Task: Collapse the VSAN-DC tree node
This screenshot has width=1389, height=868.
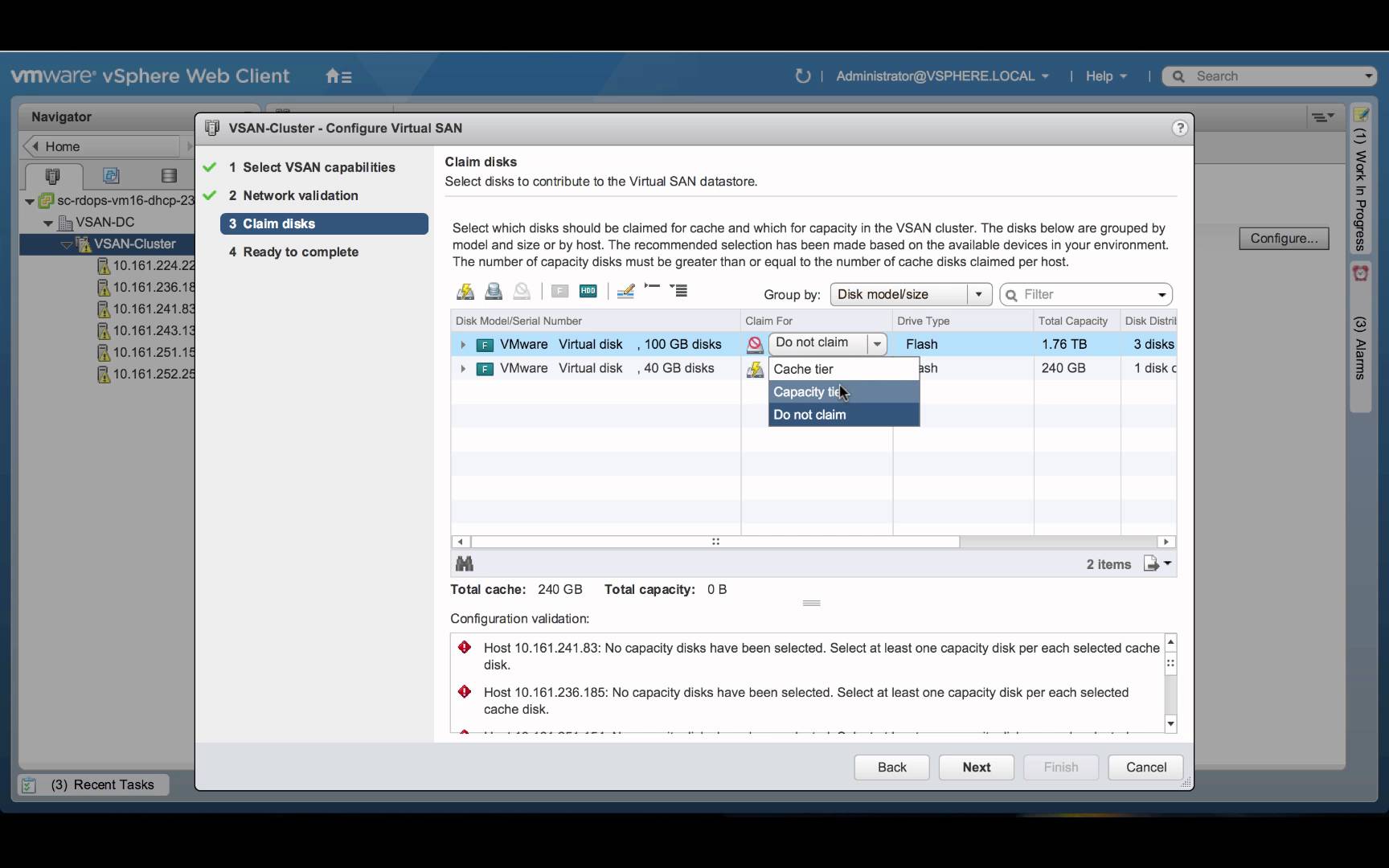Action: pyautogui.click(x=48, y=223)
